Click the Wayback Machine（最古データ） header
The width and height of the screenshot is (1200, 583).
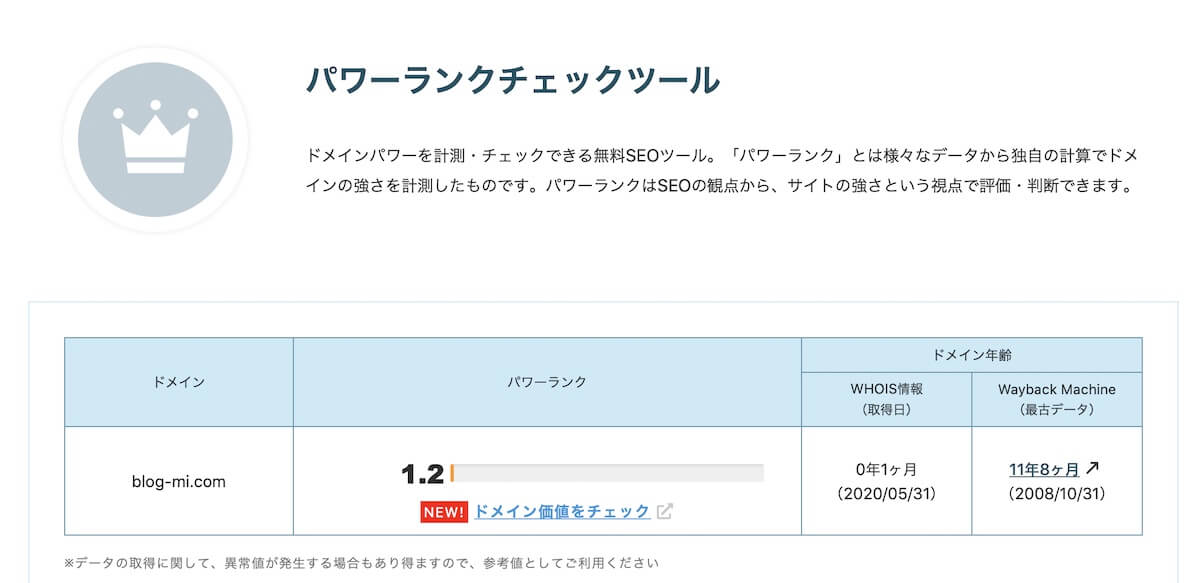(x=1057, y=399)
